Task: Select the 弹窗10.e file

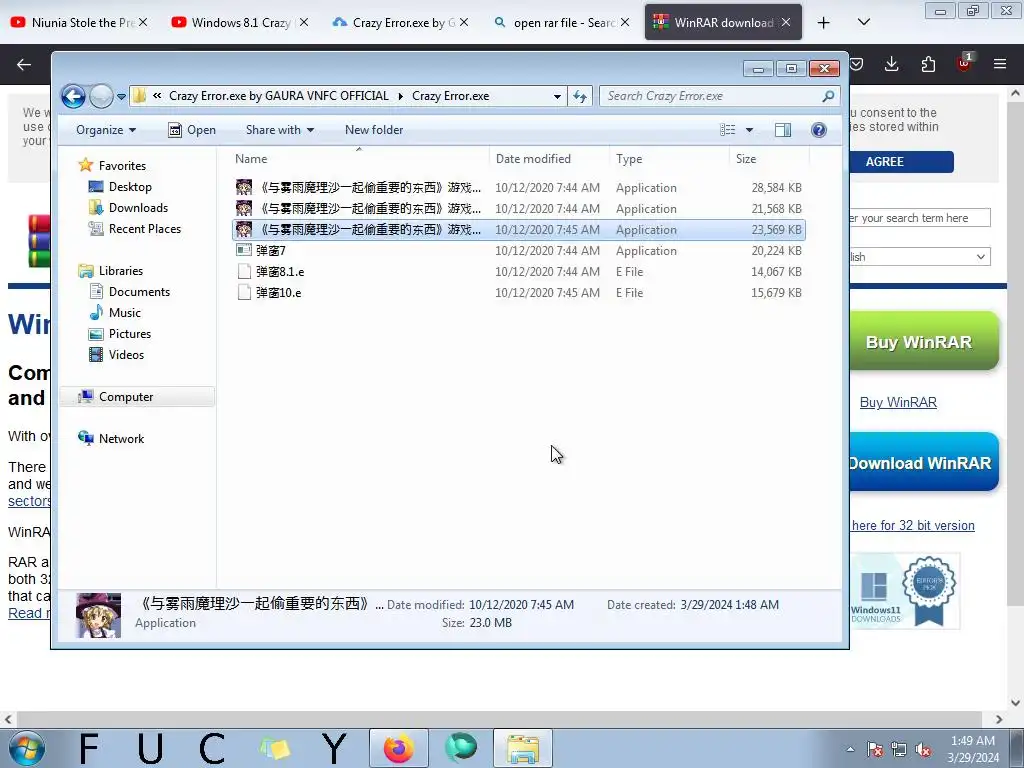Action: (519, 293)
